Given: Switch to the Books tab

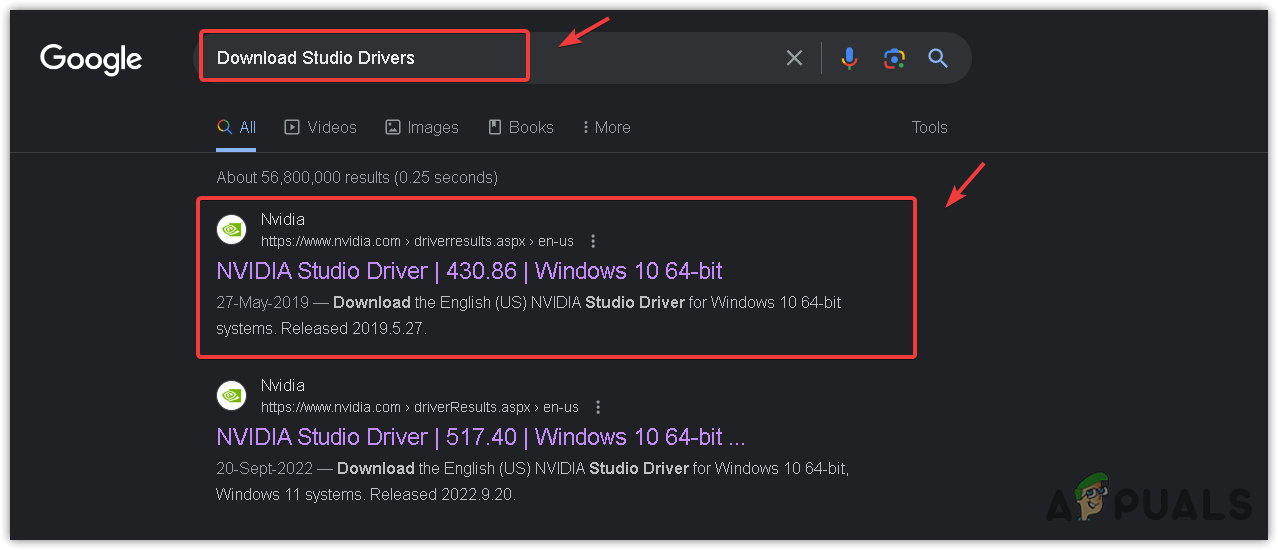Looking at the screenshot, I should [x=520, y=127].
